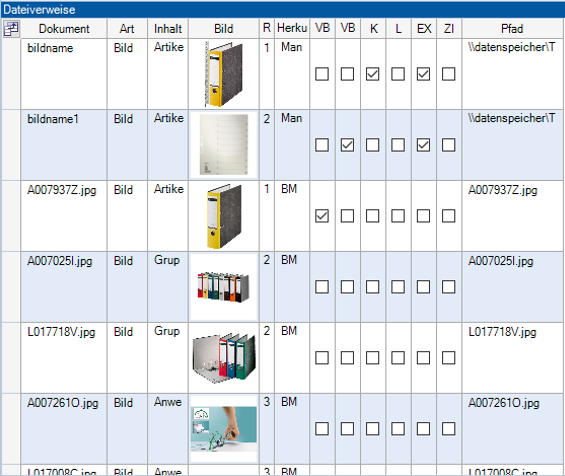Click the Bild column header
Screen dimensions: 565x476
coord(223,28)
